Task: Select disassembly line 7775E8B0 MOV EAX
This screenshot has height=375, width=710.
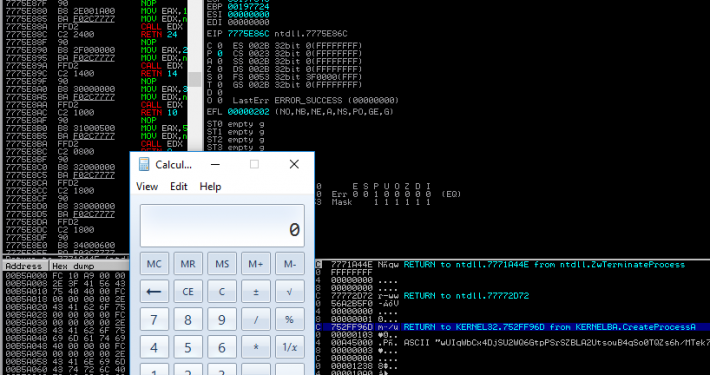Action: coord(95,128)
